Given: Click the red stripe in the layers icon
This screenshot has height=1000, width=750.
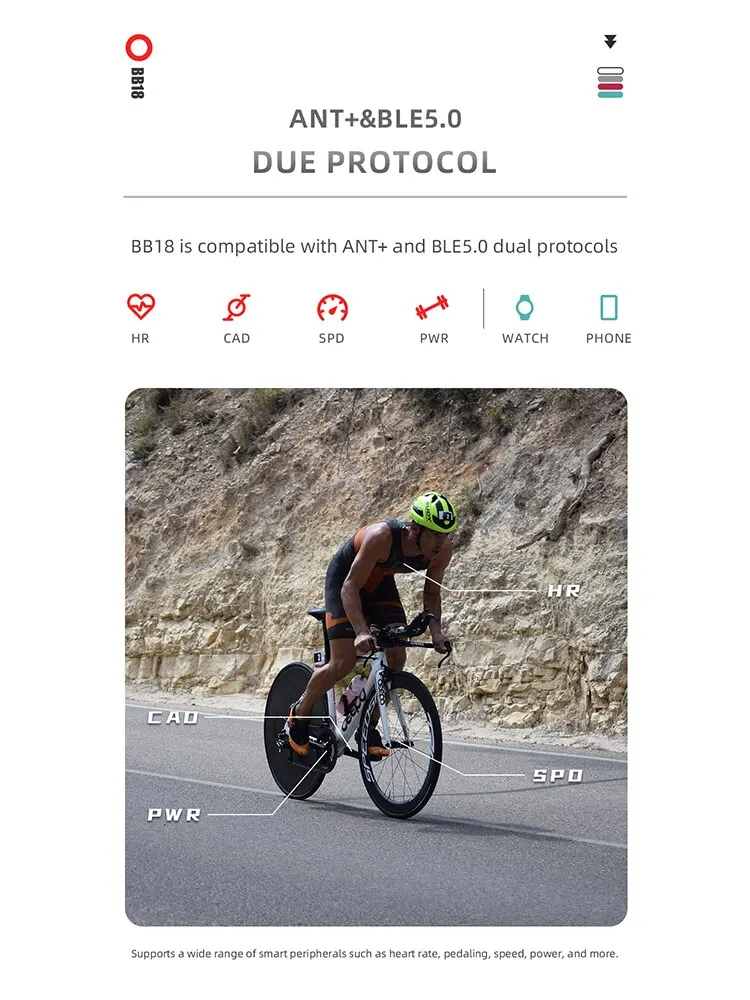Looking at the screenshot, I should tap(610, 87).
